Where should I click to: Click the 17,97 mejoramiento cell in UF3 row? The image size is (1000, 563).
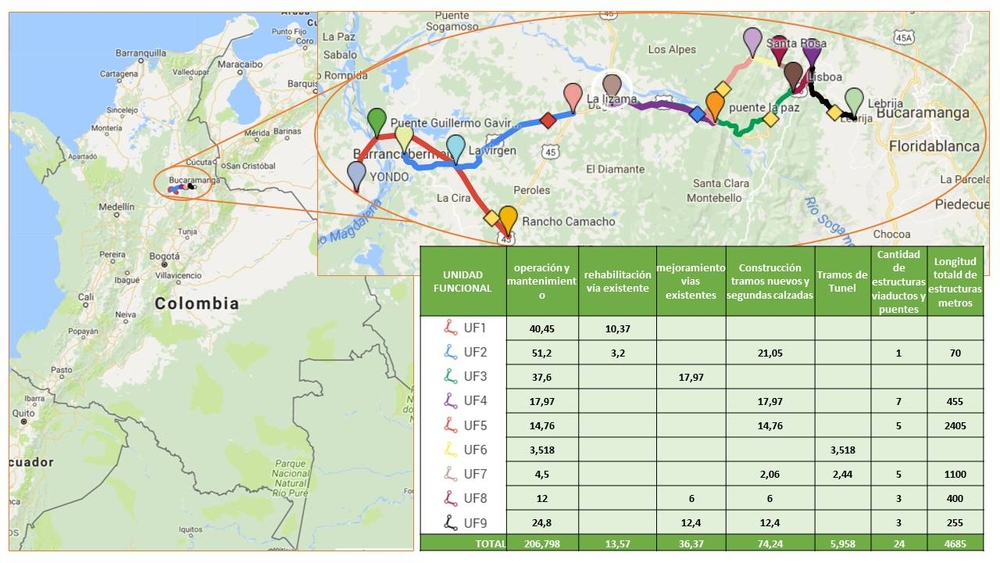pos(691,377)
